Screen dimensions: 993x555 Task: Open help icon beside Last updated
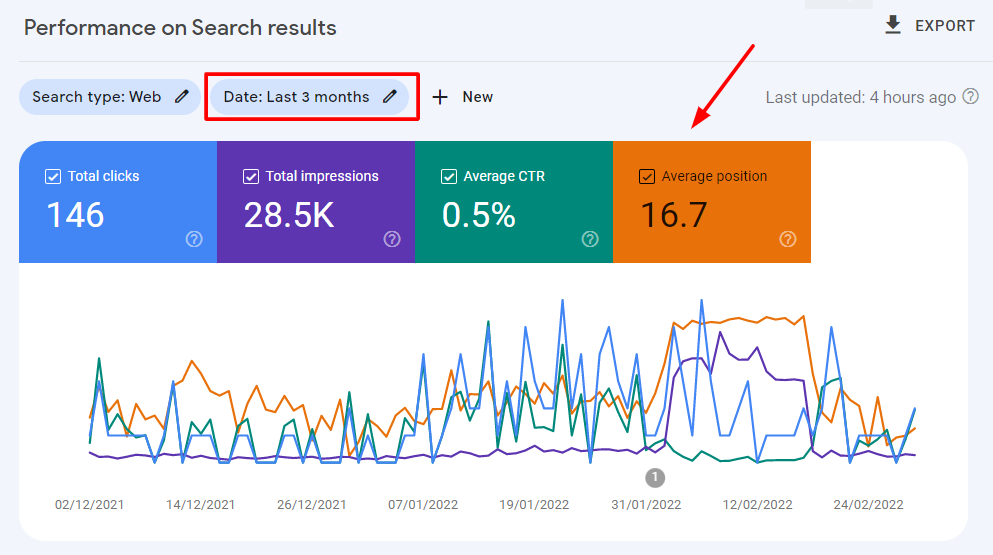point(970,97)
